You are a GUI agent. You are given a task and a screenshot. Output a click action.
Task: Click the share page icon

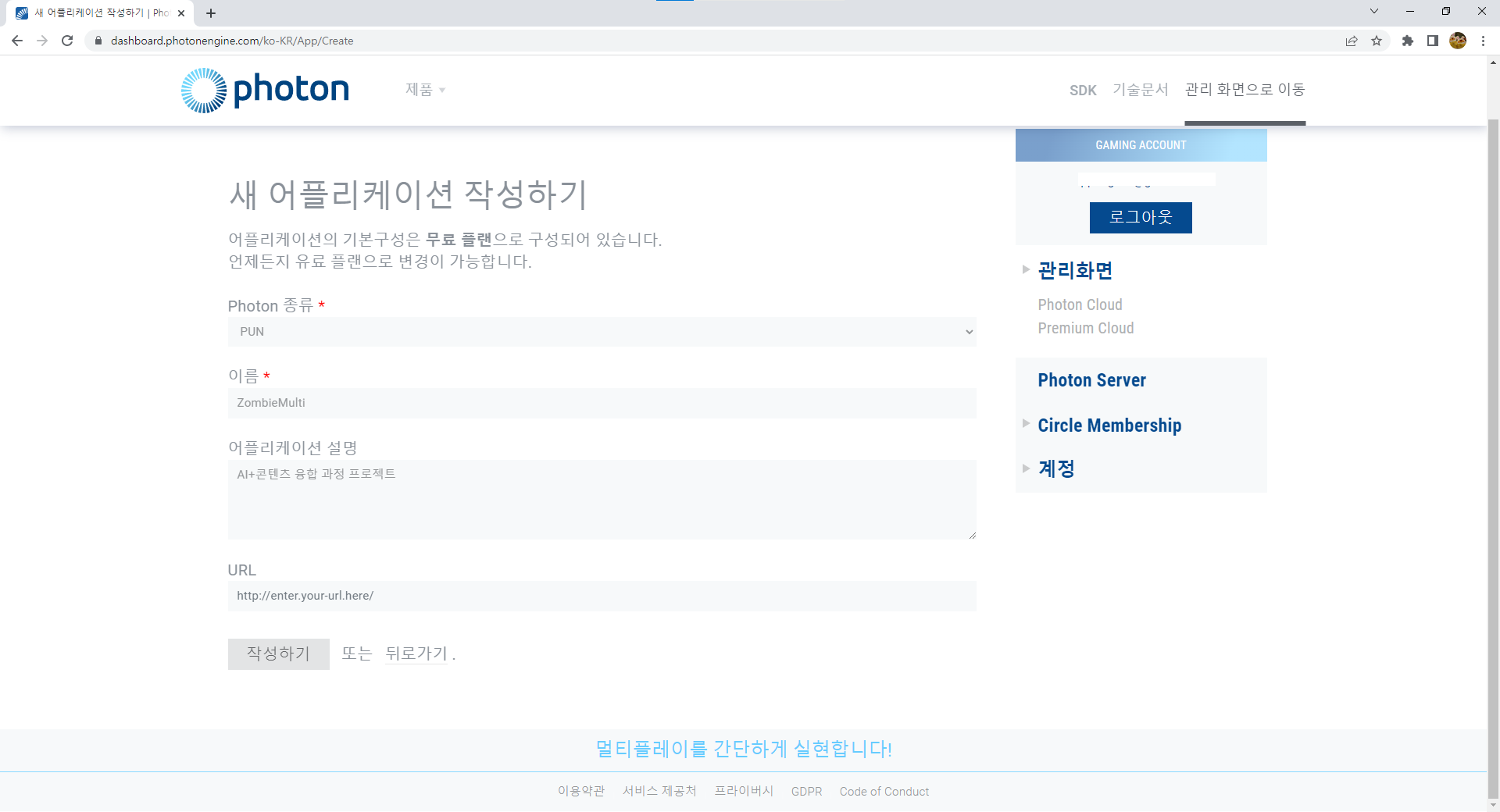click(1352, 41)
